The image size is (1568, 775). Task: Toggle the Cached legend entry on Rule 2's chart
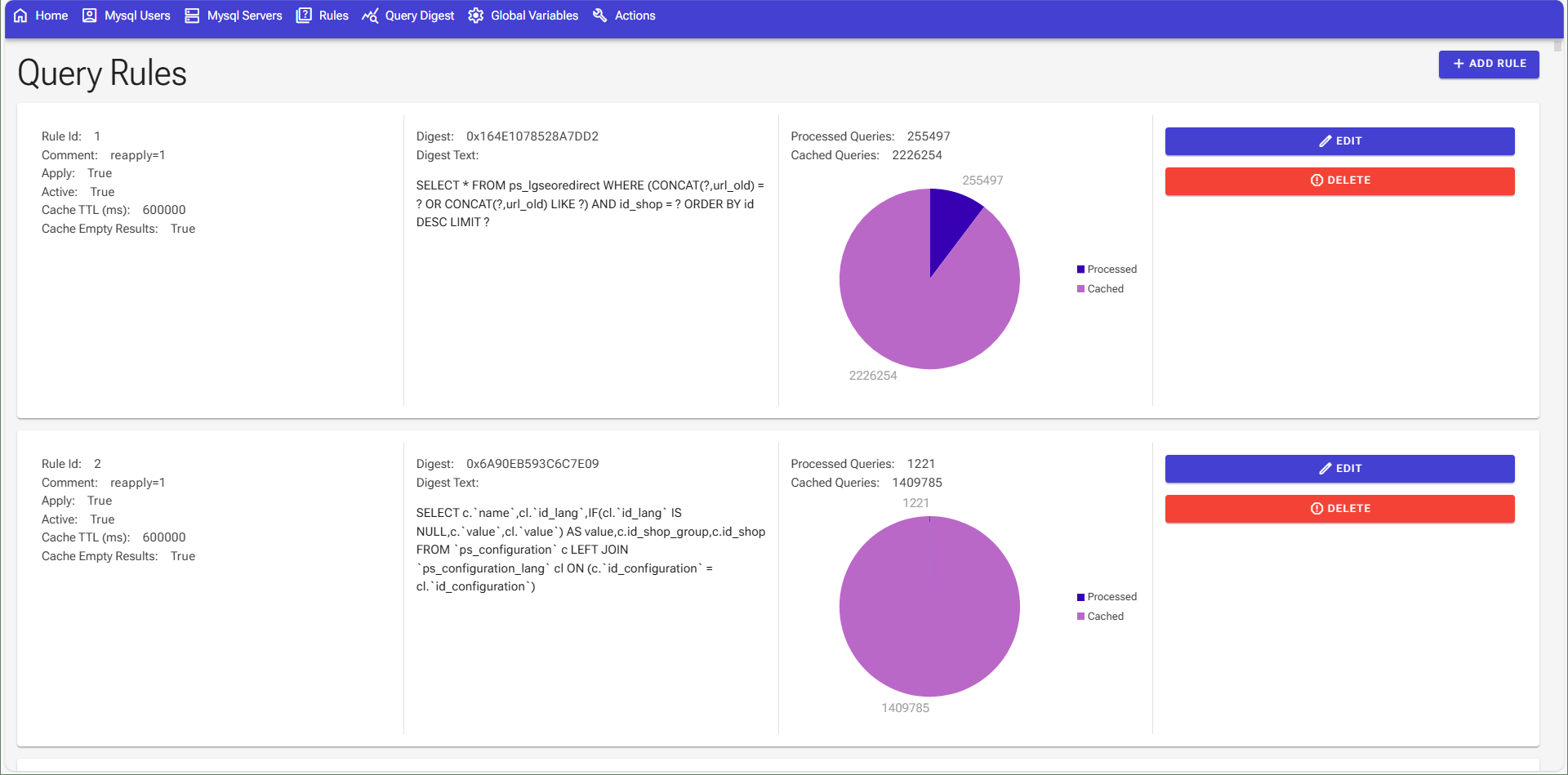click(1102, 616)
